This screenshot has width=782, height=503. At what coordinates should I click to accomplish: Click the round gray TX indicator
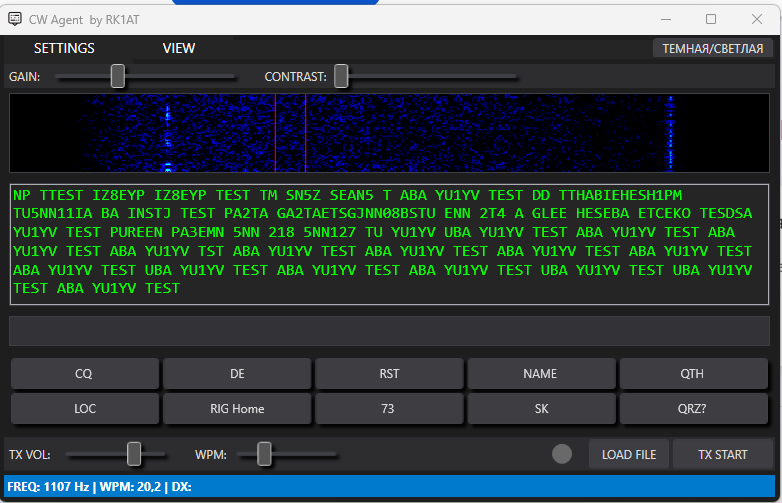[x=562, y=454]
